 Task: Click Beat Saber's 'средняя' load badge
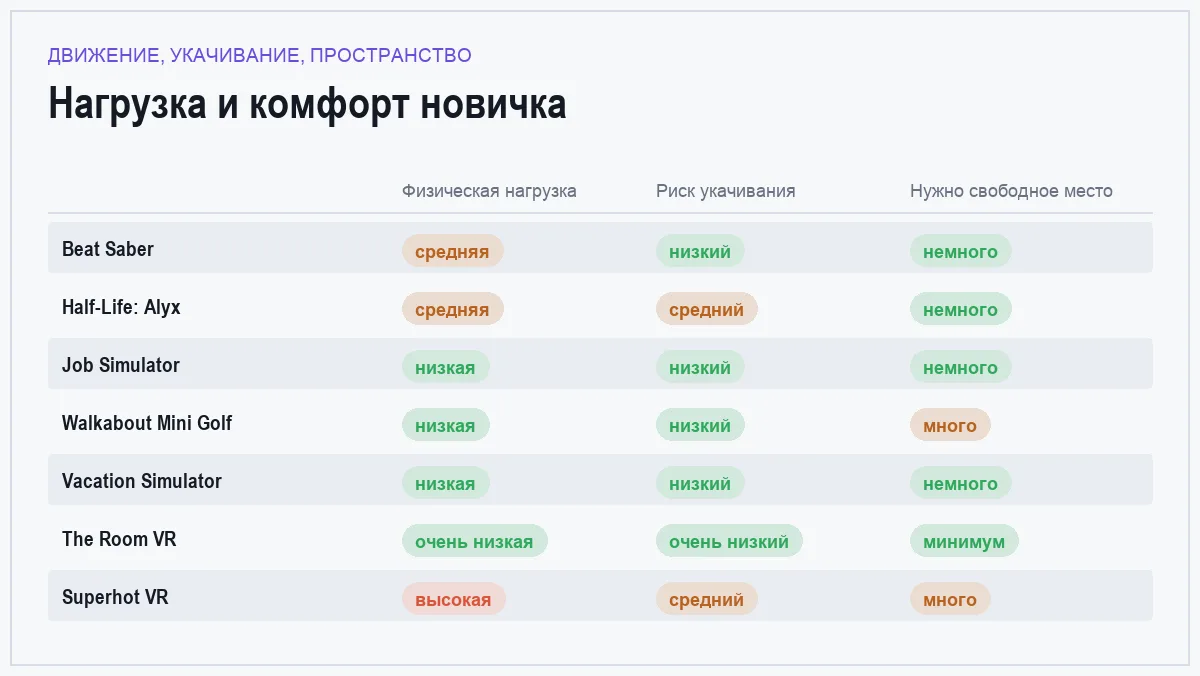coord(453,251)
